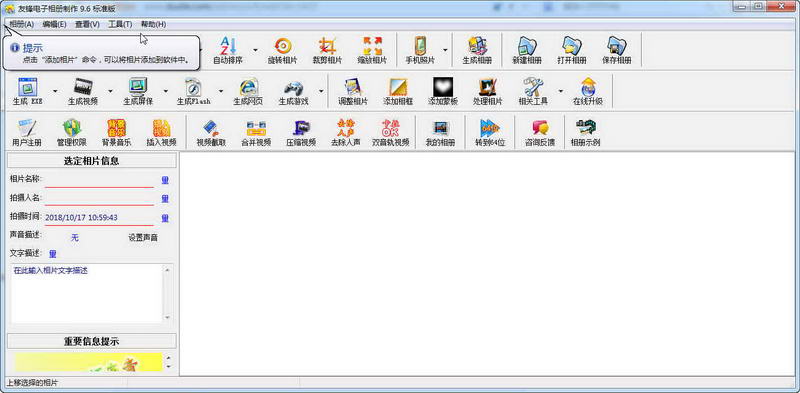The height and width of the screenshot is (393, 800).
Task: Click the 压缩视频 compress video icon
Action: [x=301, y=133]
